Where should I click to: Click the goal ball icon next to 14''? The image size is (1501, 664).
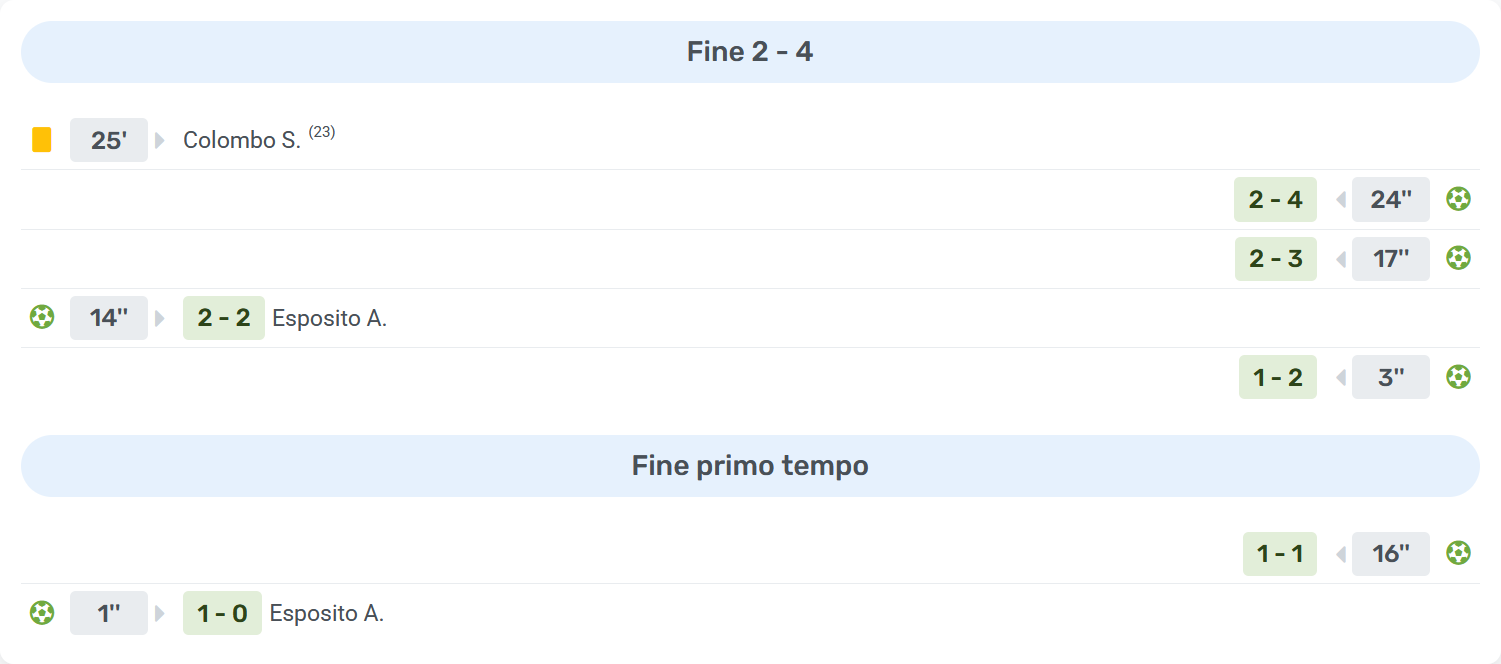tap(42, 318)
